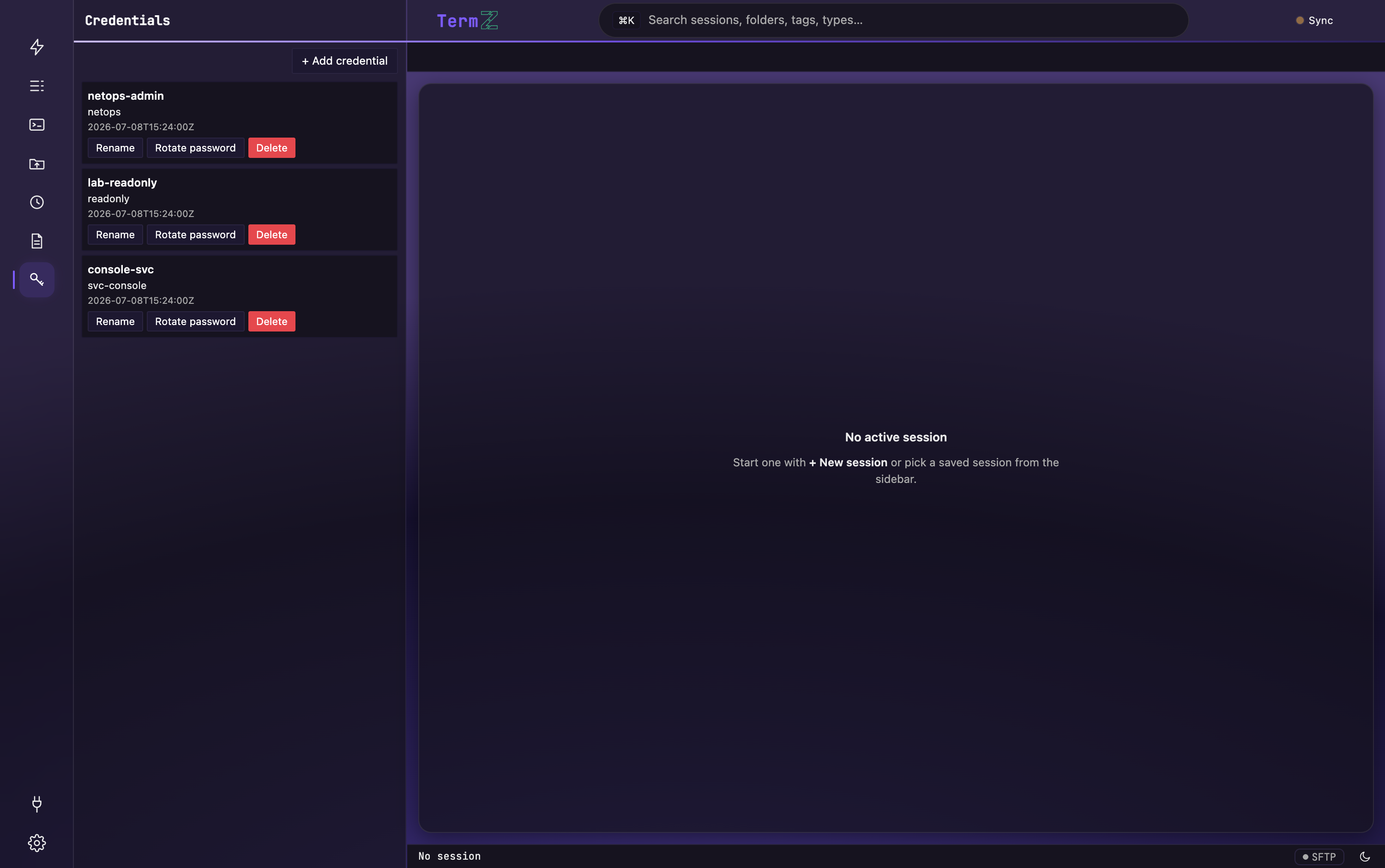
Task: Click Add credential button
Action: tap(344, 61)
